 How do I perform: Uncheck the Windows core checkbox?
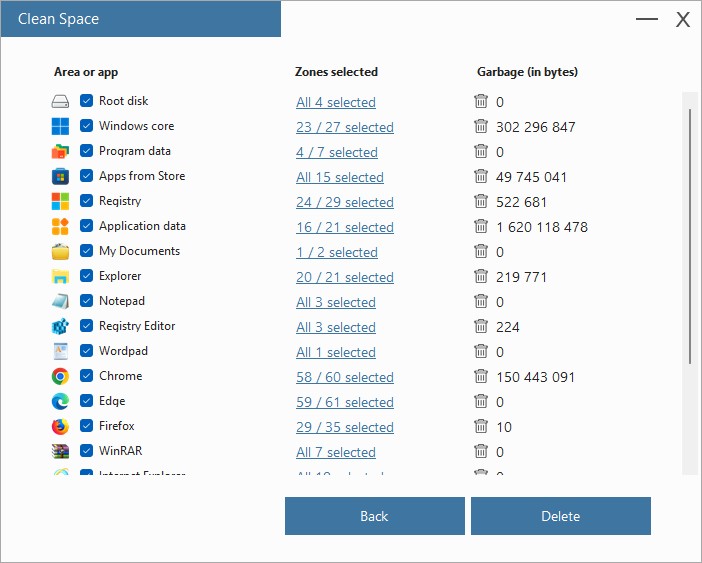pos(86,126)
